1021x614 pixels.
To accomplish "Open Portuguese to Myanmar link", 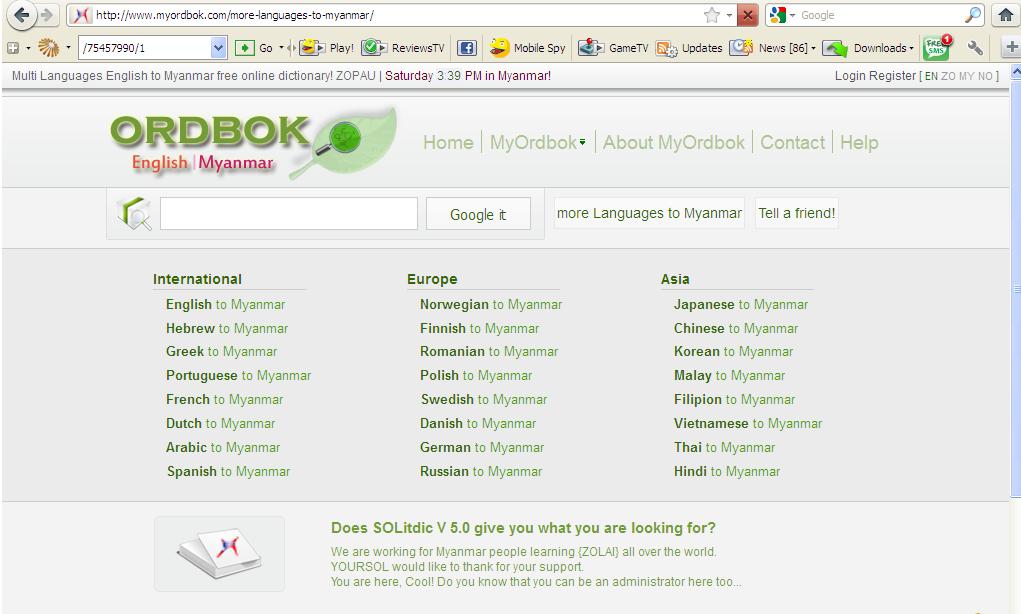I will pyautogui.click(x=238, y=376).
